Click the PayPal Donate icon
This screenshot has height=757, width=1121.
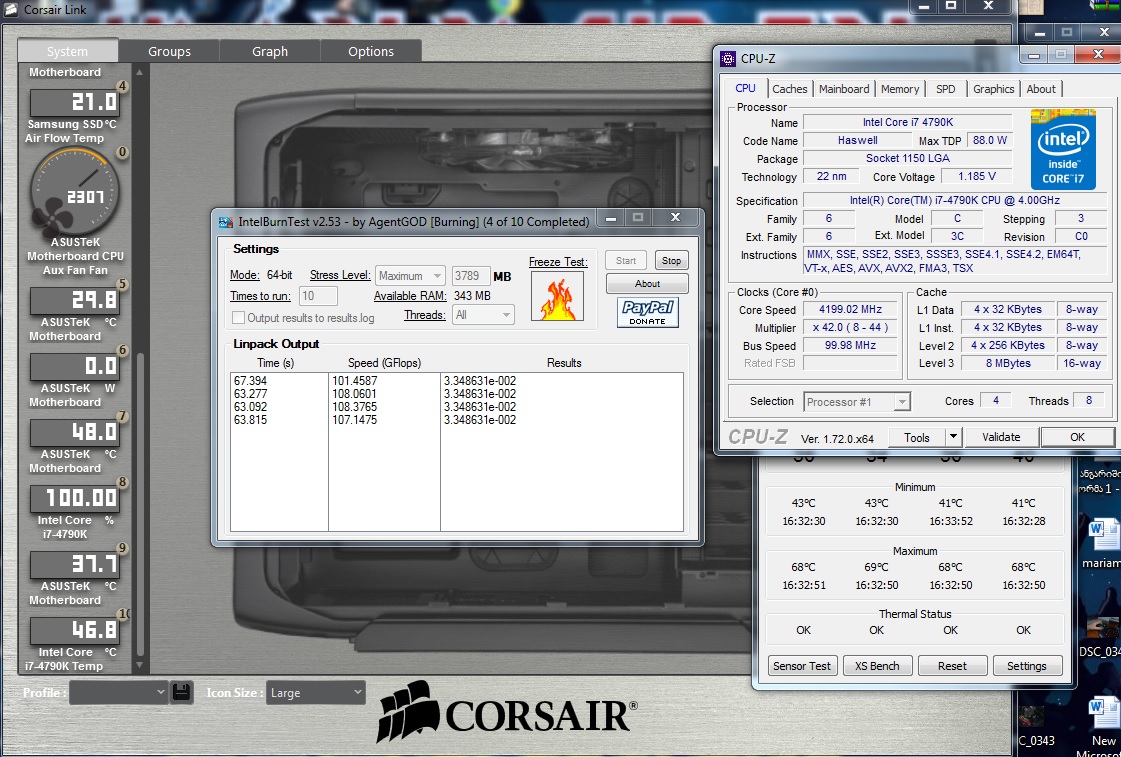[x=647, y=313]
